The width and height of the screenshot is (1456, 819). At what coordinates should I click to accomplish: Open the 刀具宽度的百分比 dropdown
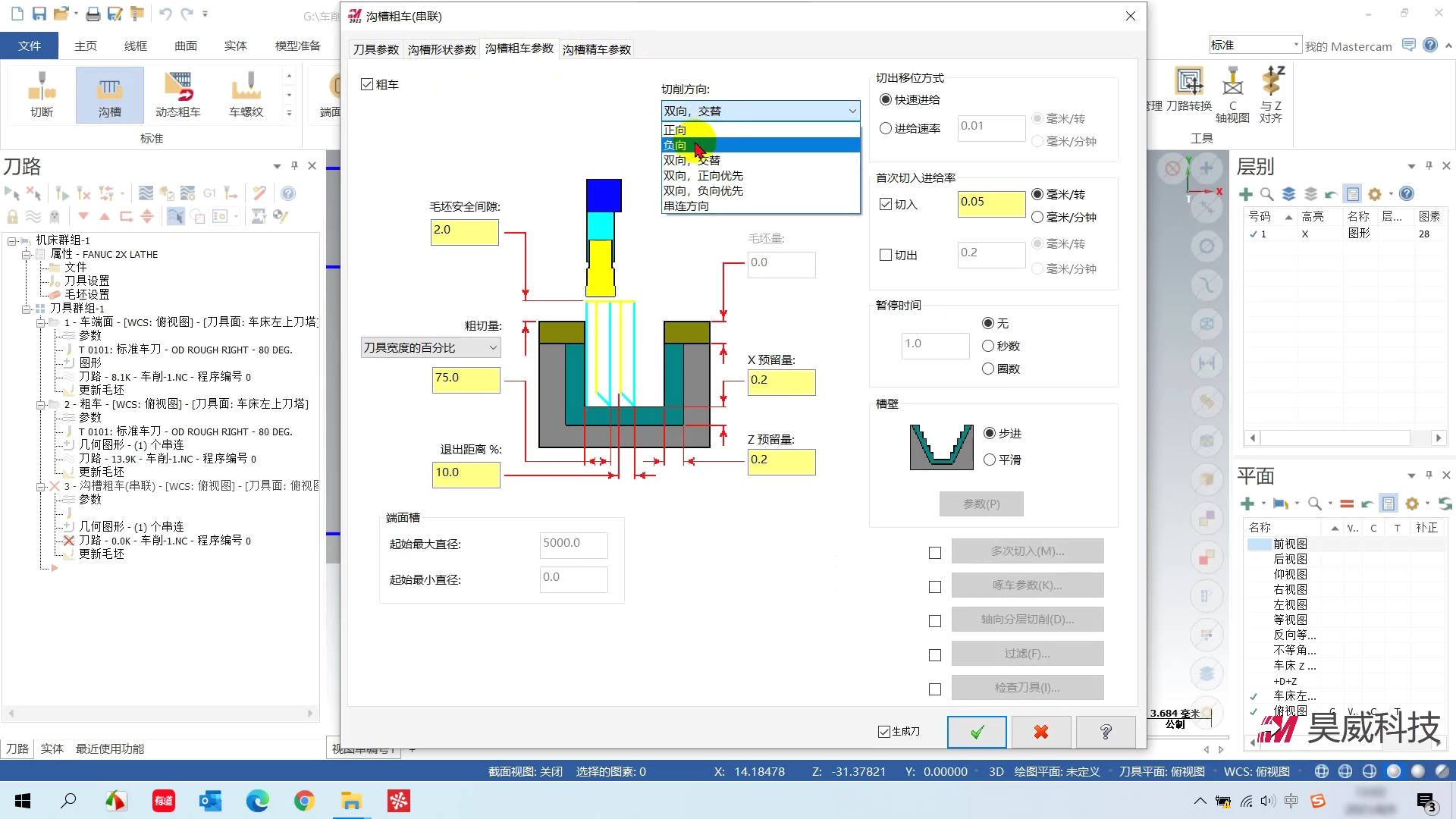[430, 347]
